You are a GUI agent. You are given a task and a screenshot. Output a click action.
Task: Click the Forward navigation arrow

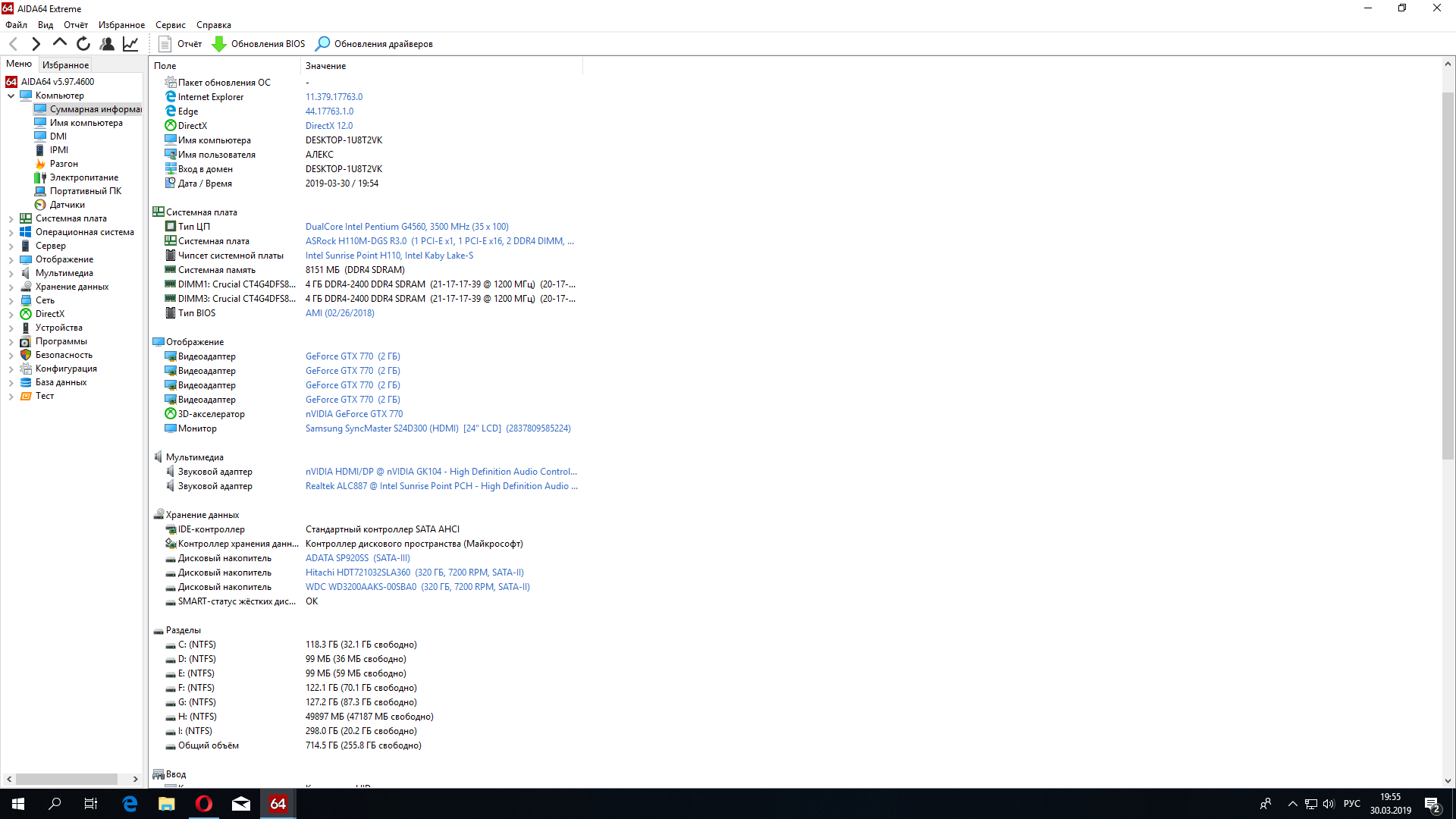[x=36, y=44]
